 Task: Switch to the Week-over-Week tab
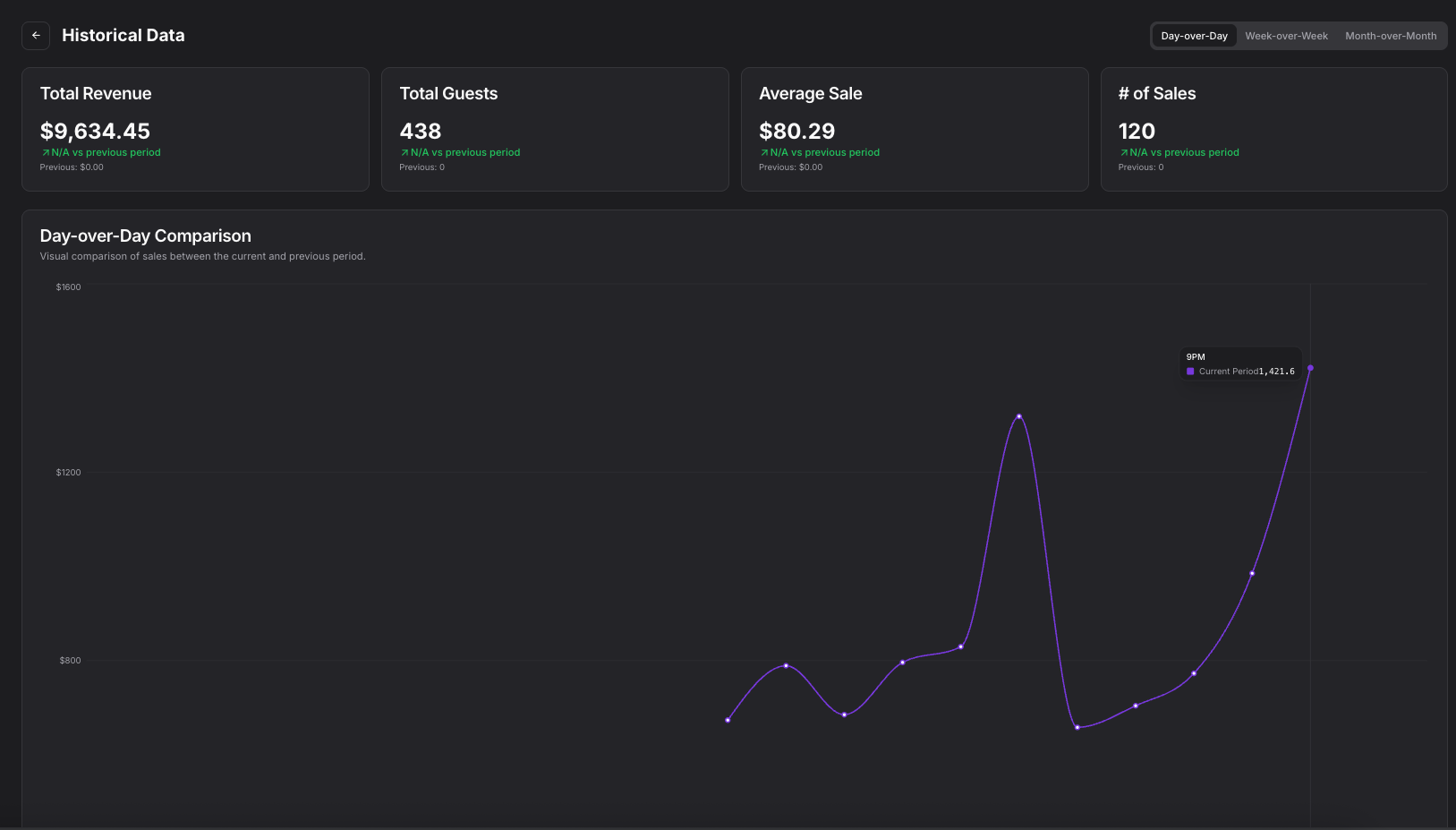click(1286, 36)
